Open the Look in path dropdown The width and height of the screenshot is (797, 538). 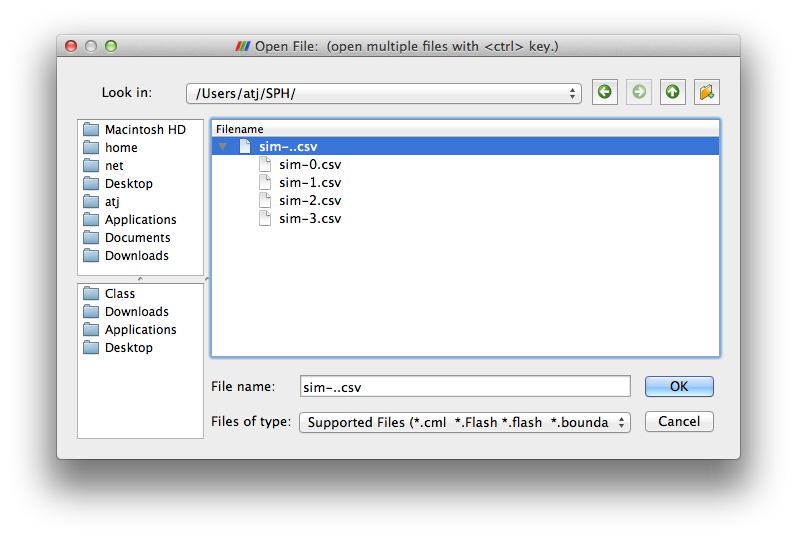coord(383,93)
